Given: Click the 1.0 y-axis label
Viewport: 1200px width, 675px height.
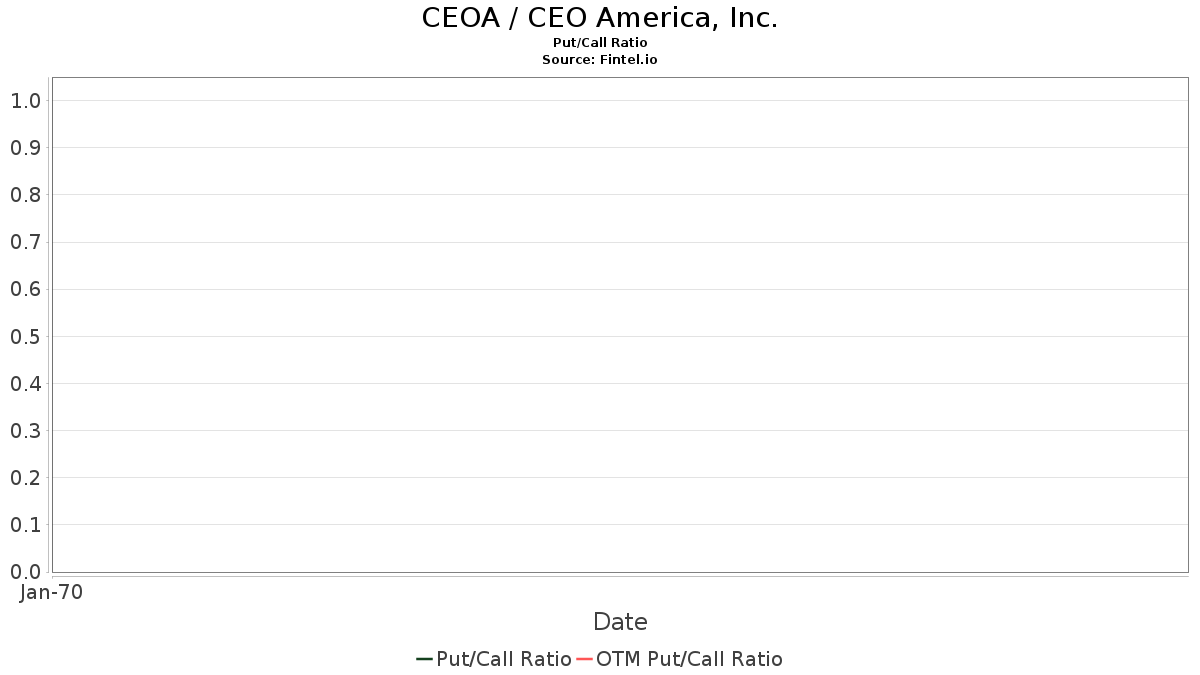Looking at the screenshot, I should coord(26,101).
